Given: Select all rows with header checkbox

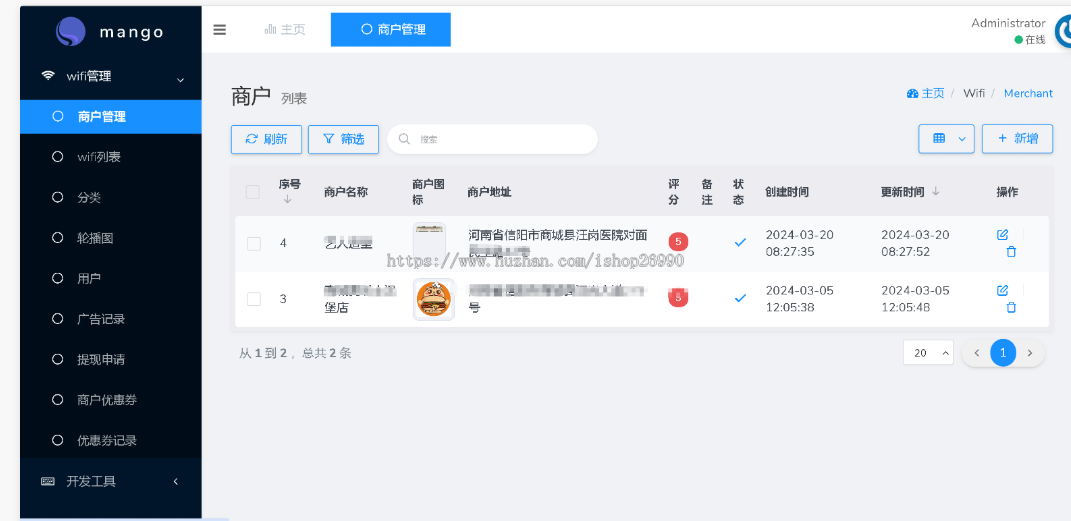Looking at the screenshot, I should [x=253, y=193].
